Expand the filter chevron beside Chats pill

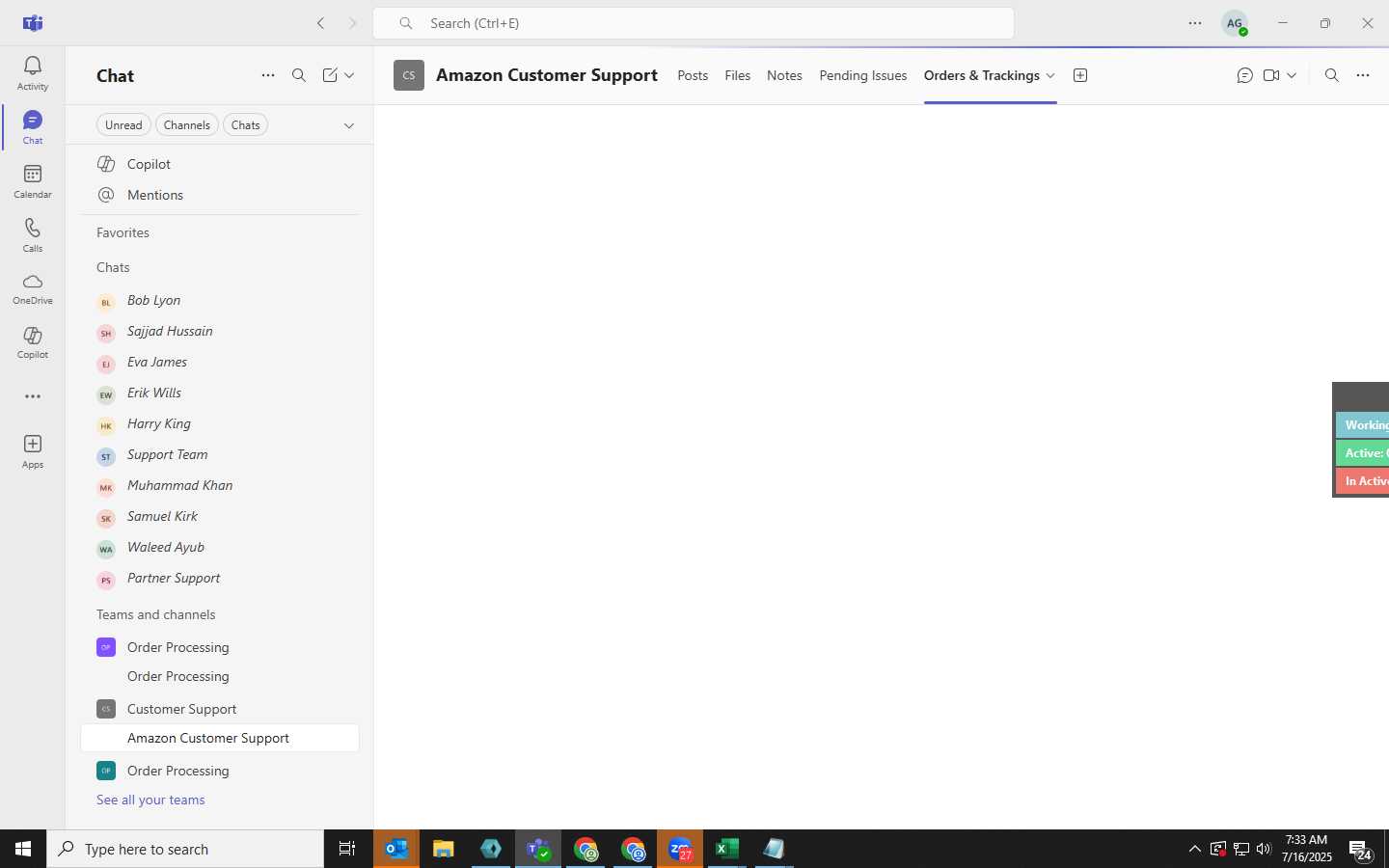point(349,125)
